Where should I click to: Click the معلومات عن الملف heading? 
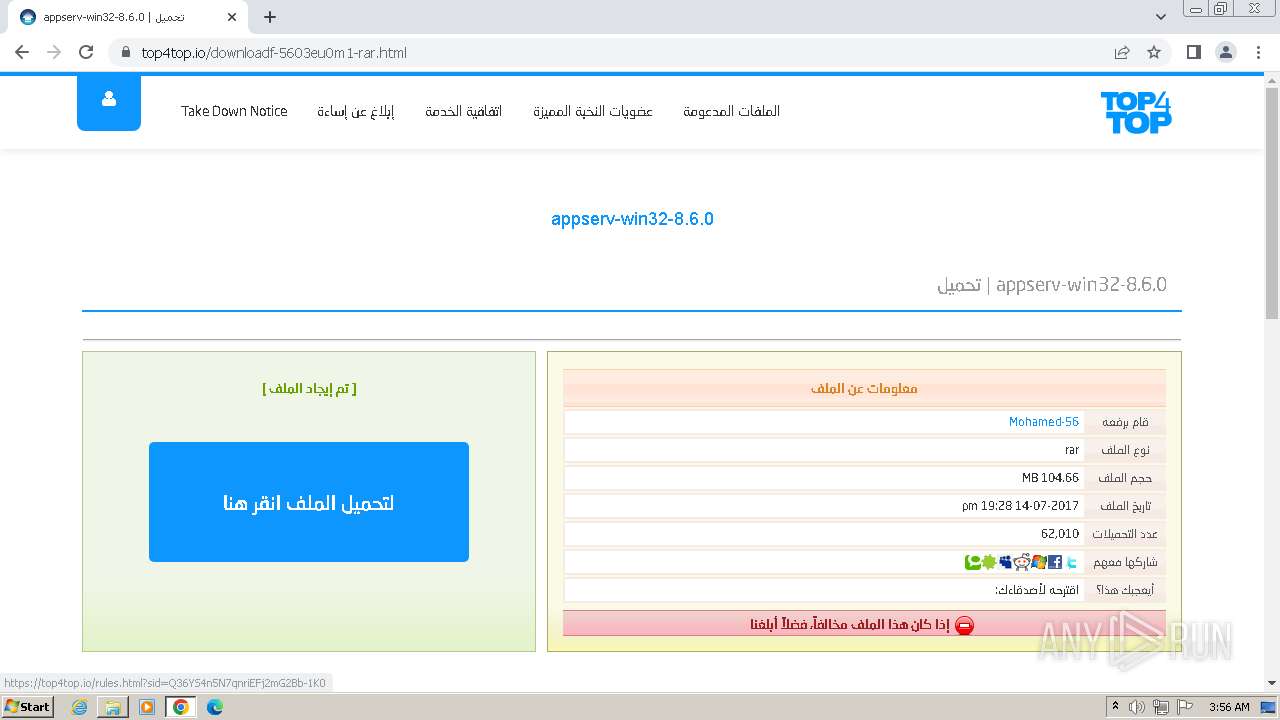click(864, 388)
